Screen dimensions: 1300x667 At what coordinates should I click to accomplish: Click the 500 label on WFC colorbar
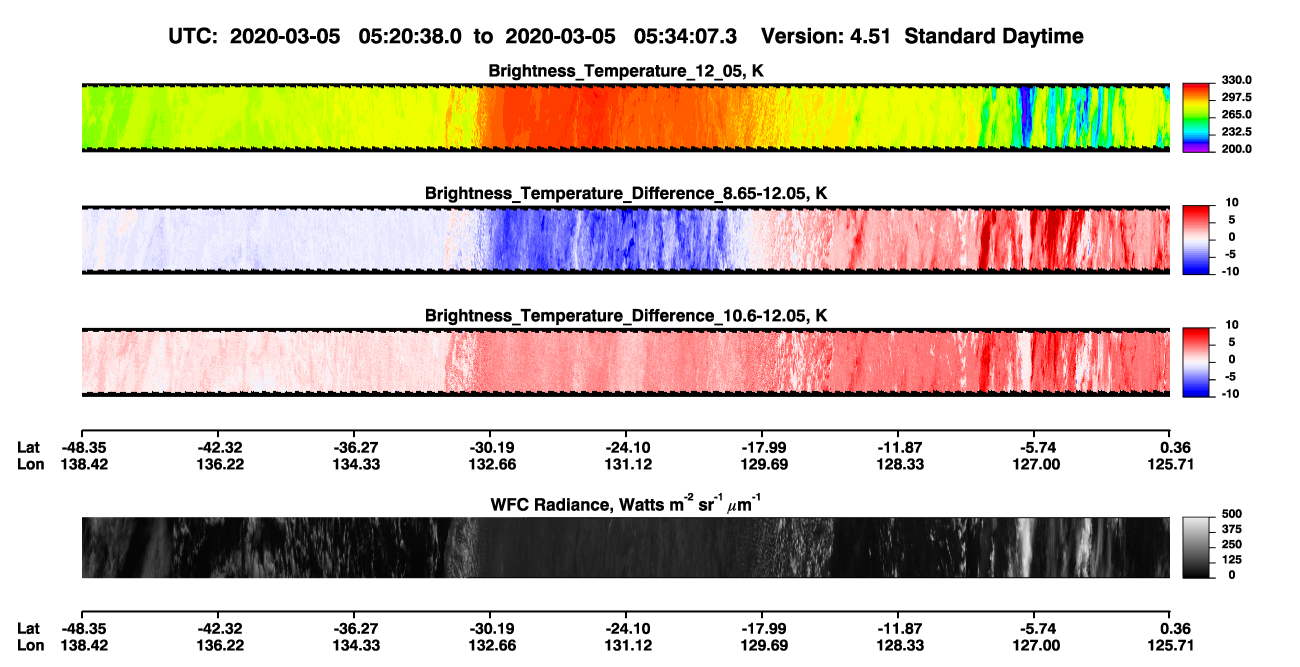point(1232,514)
